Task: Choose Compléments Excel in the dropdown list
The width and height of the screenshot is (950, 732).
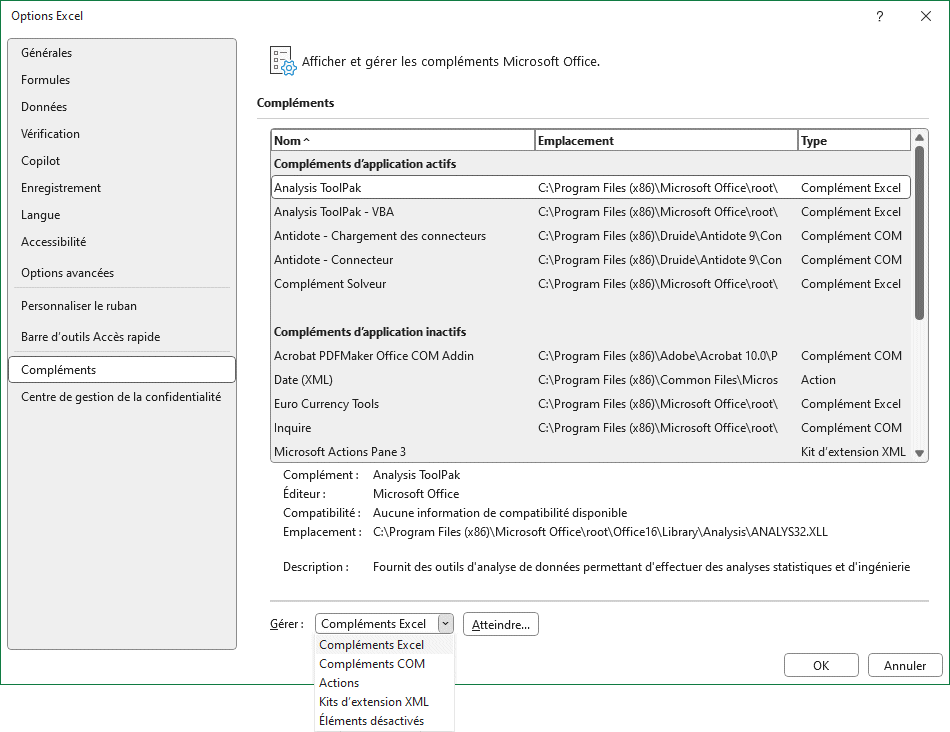Action: point(385,645)
